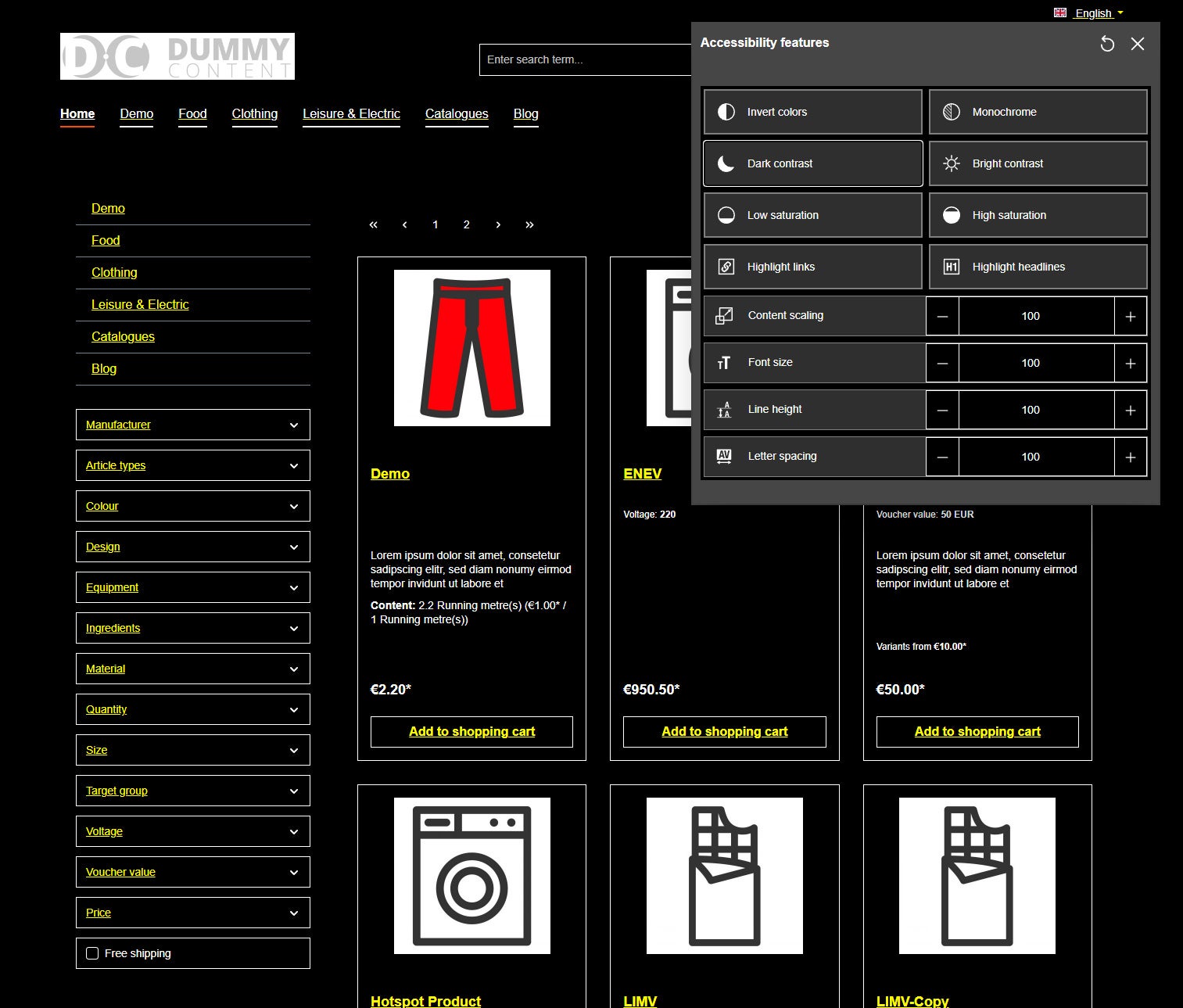Open Demo in the main navigation
The width and height of the screenshot is (1183, 1008).
[x=137, y=113]
